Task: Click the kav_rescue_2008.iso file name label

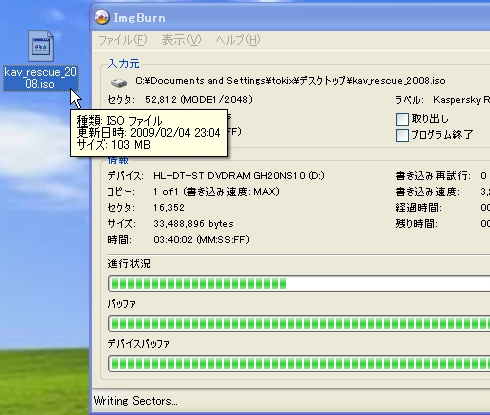Action: pos(40,78)
